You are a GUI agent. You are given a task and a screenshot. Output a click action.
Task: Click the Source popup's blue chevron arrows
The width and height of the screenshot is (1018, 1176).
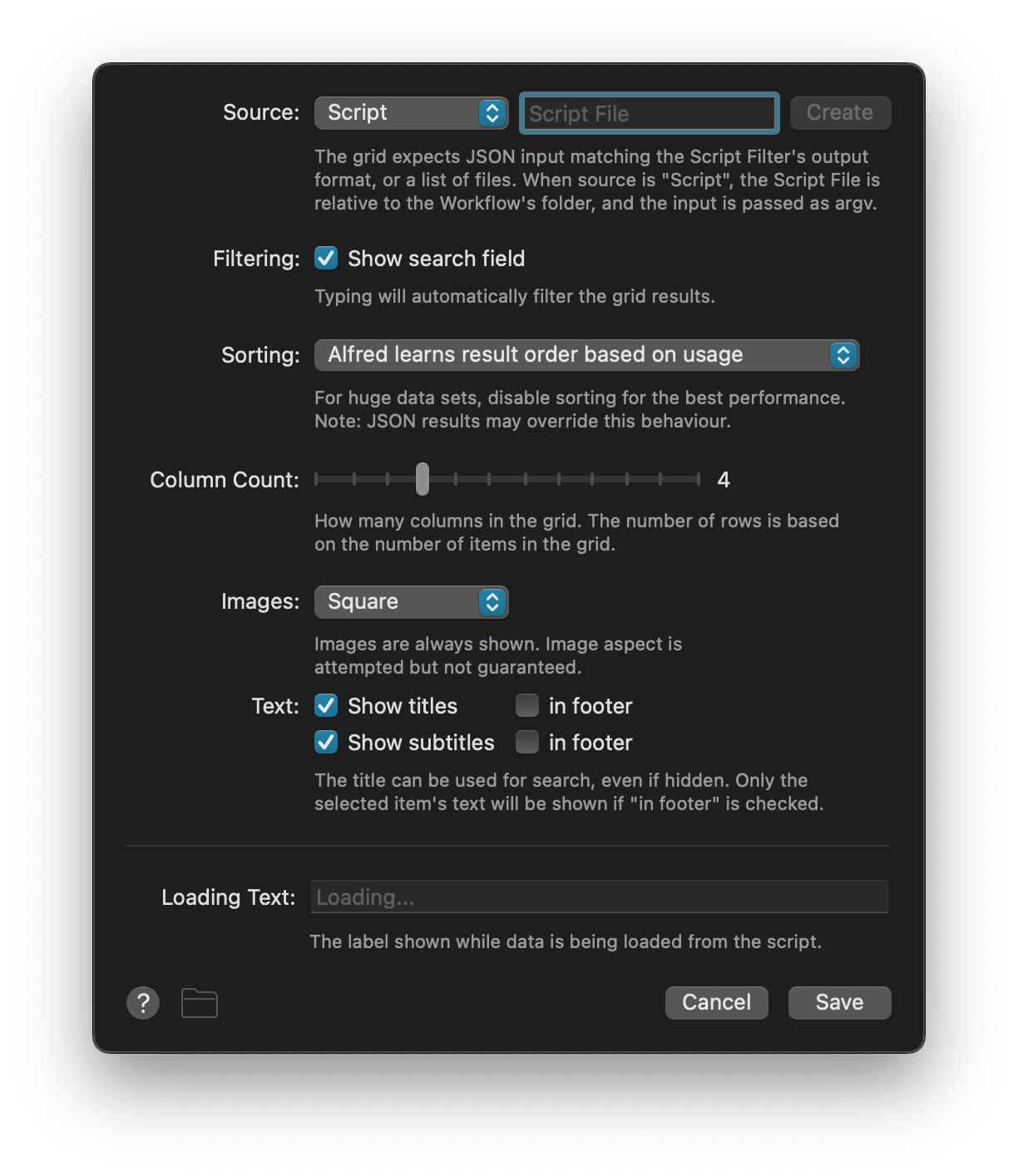pyautogui.click(x=492, y=112)
